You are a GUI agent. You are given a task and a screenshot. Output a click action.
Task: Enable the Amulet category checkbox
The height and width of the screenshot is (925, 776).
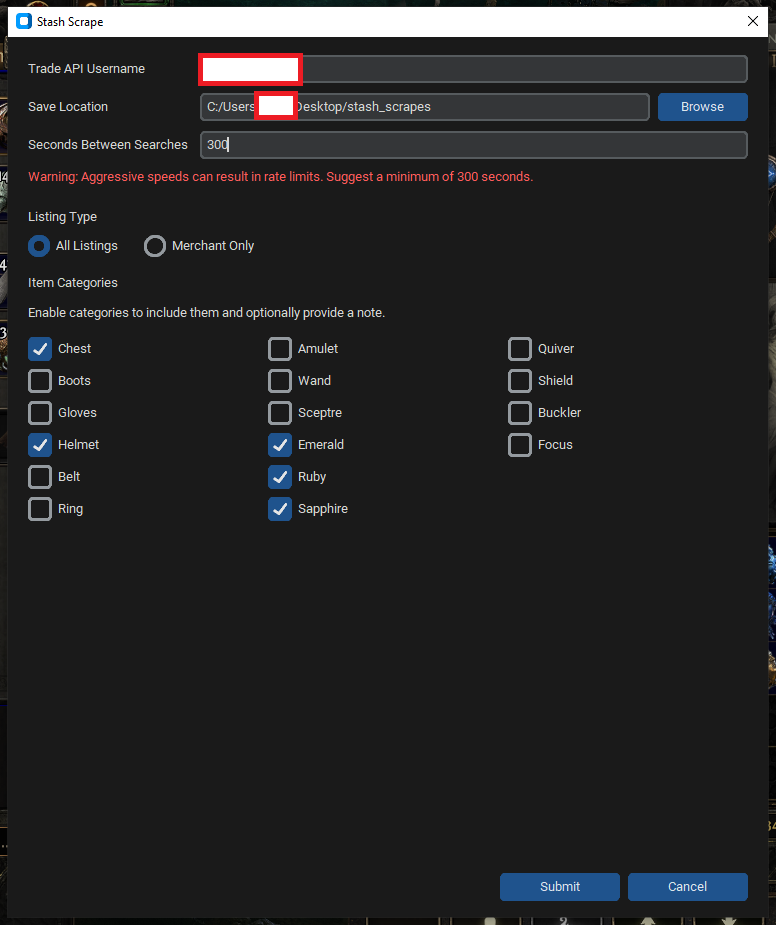[280, 349]
